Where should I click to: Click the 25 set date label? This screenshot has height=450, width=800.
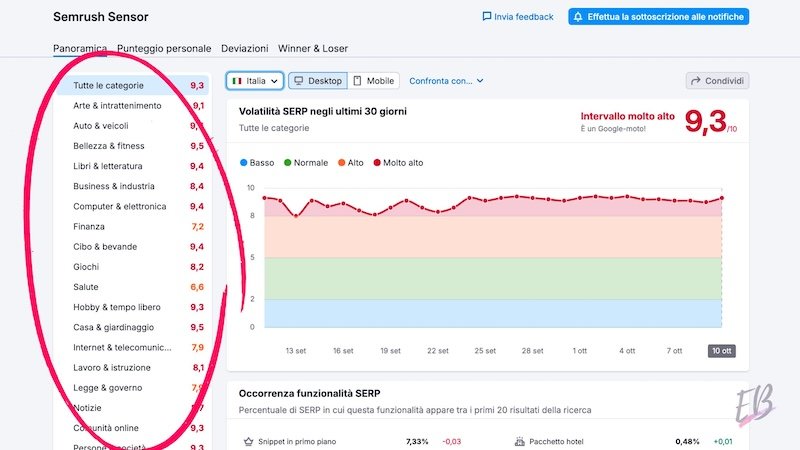click(x=485, y=351)
